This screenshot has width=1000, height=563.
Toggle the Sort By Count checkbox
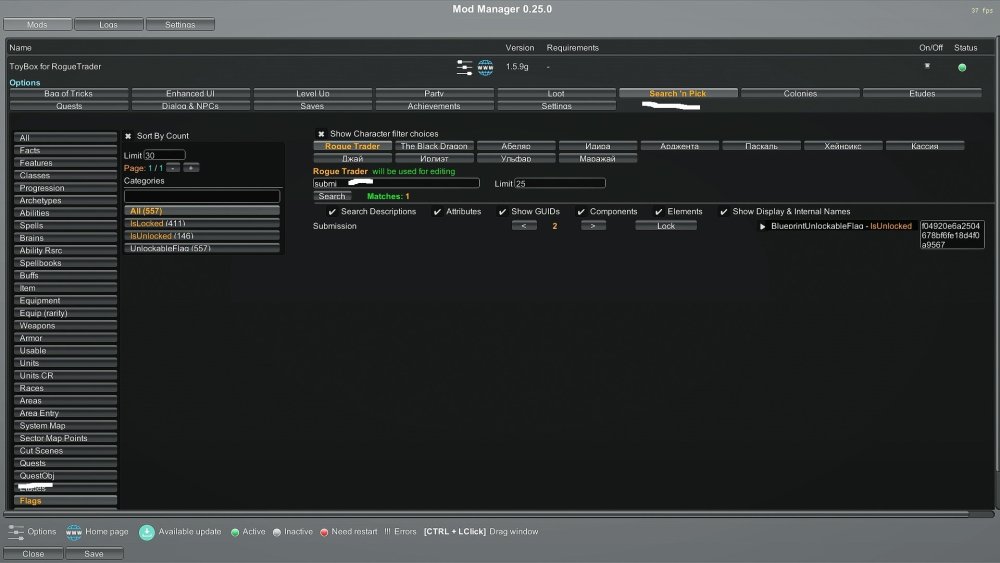(x=128, y=136)
